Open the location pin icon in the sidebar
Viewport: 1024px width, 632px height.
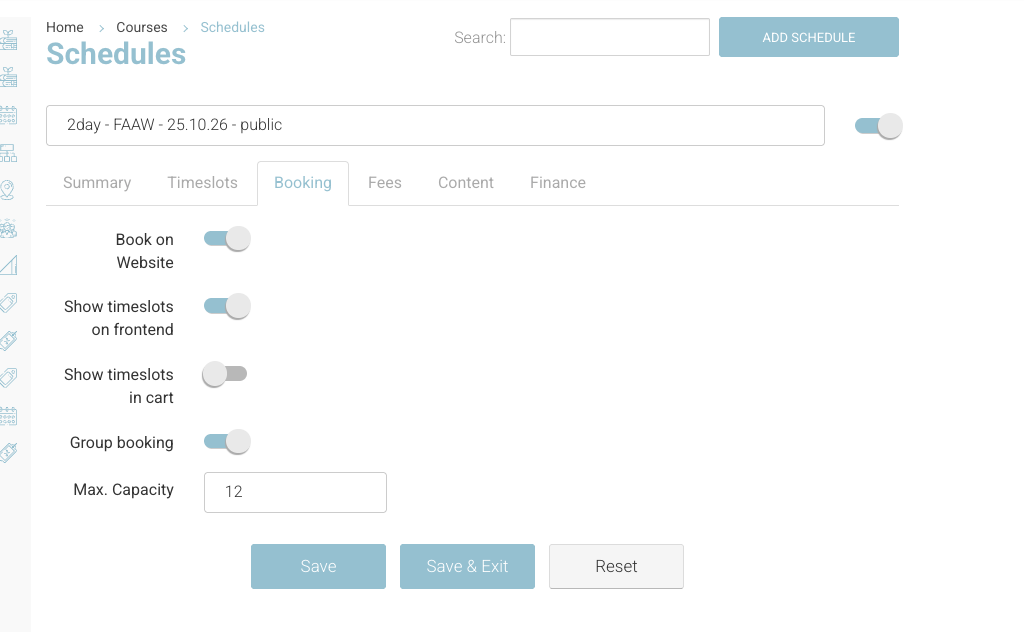click(x=12, y=191)
